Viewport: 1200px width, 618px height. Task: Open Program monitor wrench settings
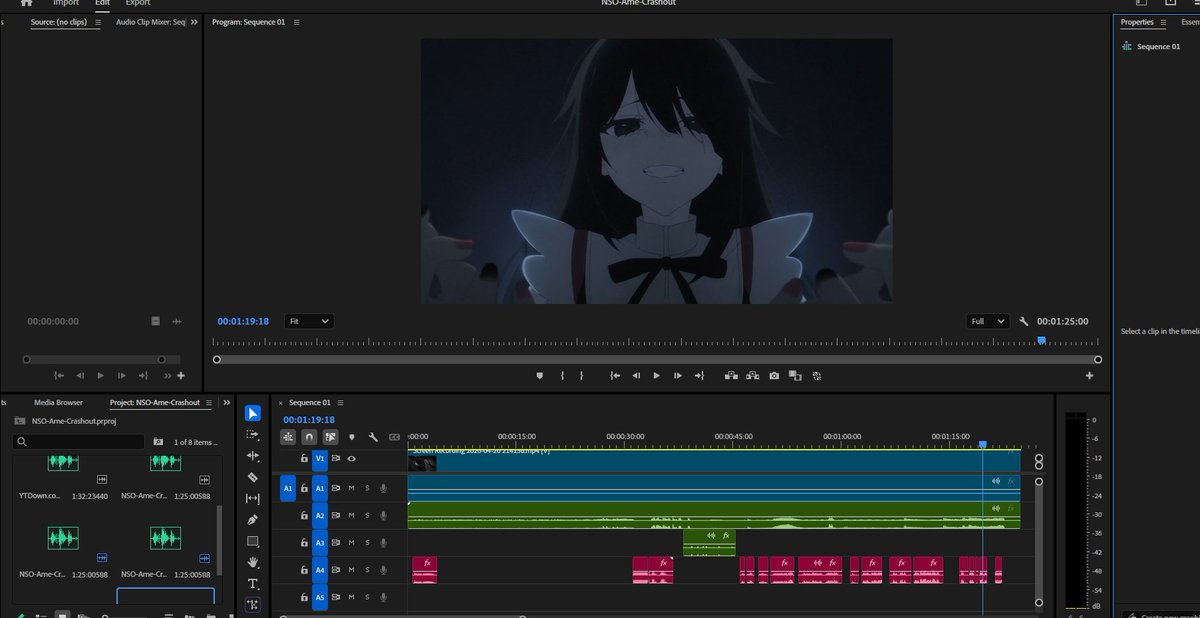(1024, 321)
